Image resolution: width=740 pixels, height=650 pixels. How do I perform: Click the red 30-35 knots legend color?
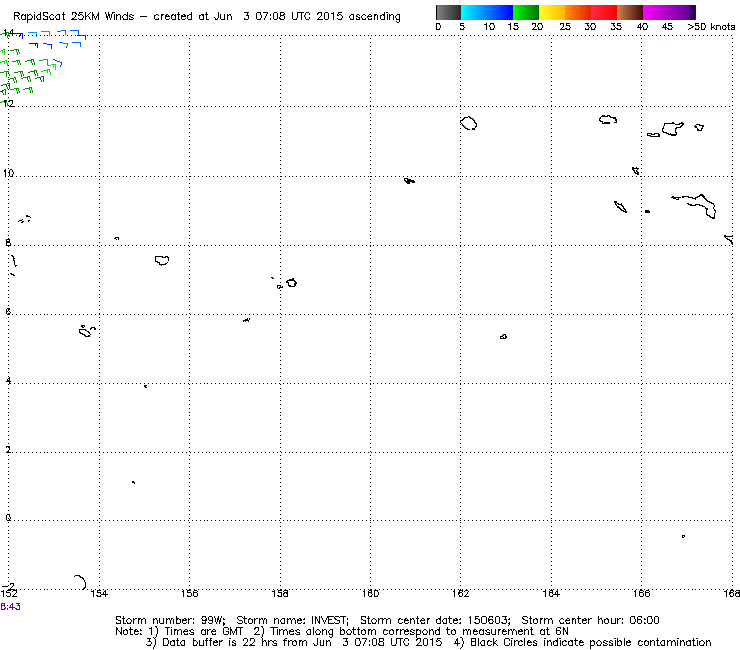(604, 12)
